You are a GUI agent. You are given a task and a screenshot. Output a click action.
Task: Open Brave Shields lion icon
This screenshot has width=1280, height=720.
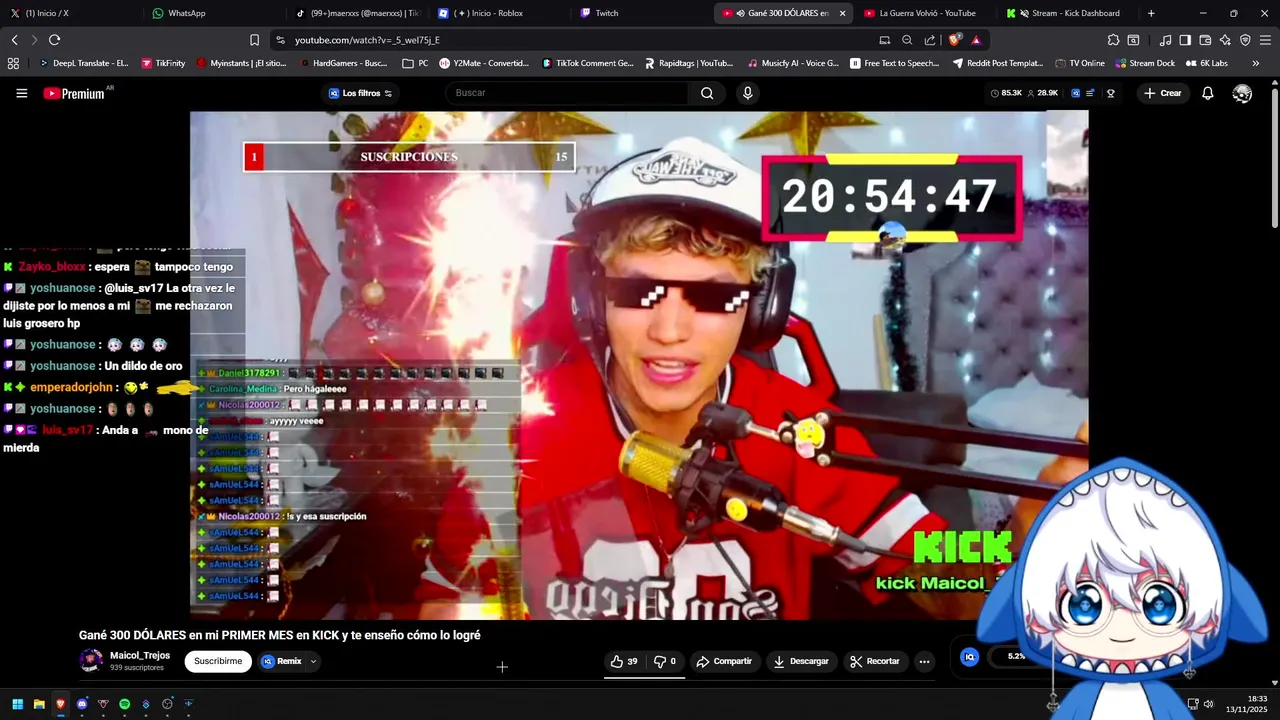click(x=955, y=40)
